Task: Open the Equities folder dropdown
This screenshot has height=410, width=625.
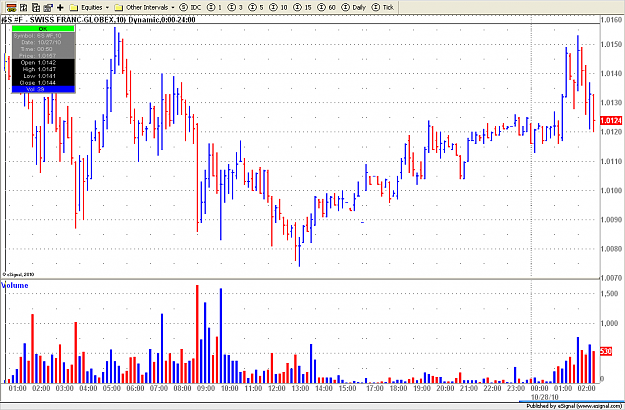Action: pos(89,7)
